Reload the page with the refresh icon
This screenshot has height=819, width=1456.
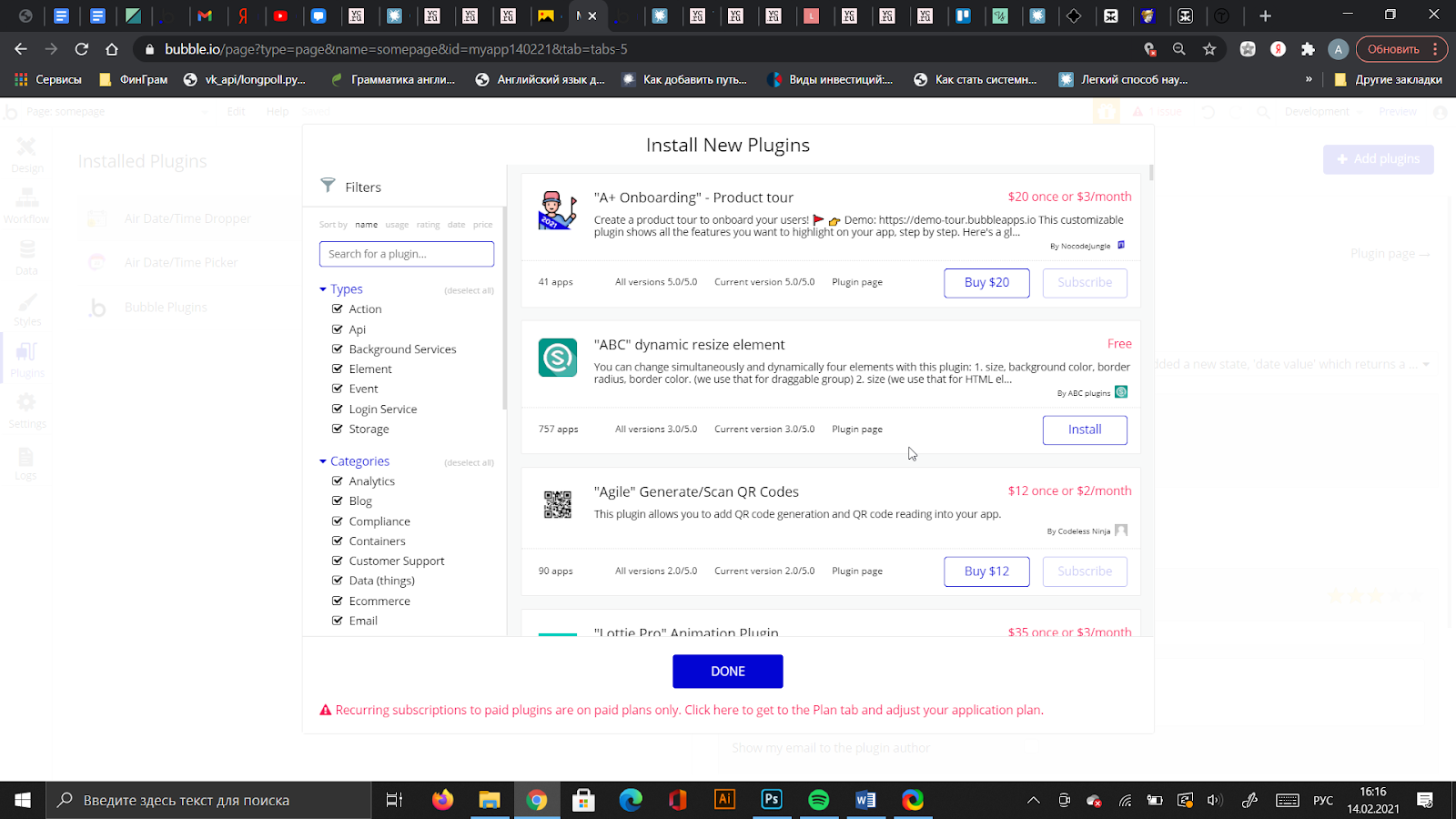(x=82, y=49)
